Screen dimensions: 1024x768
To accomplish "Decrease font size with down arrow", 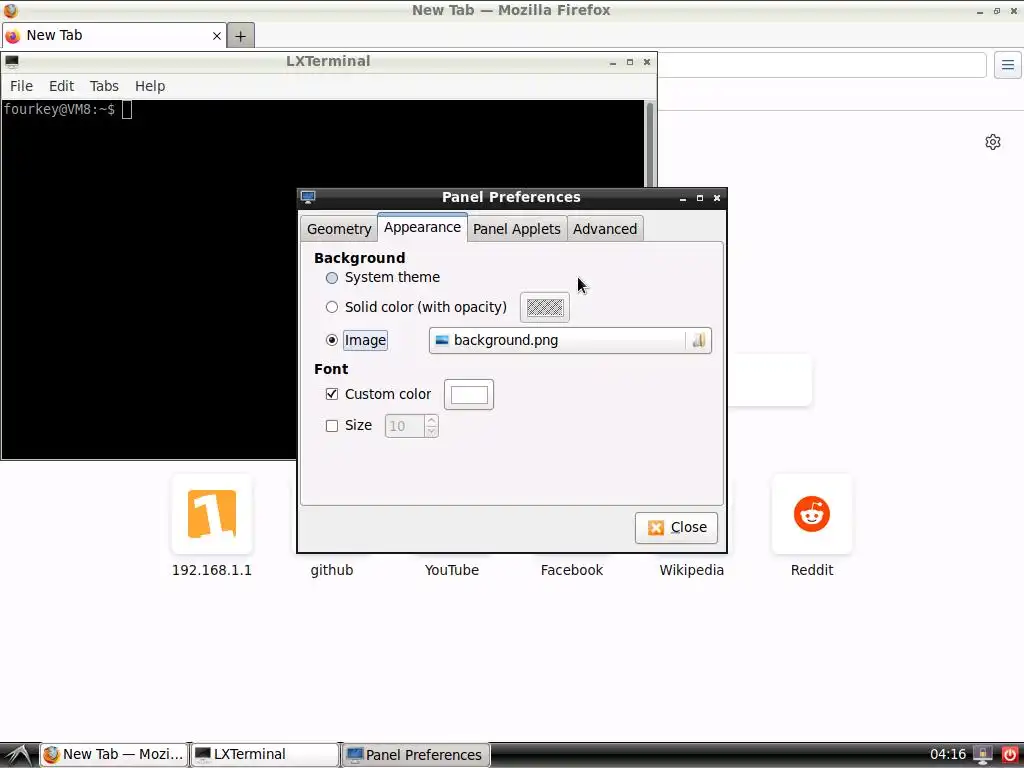I will (431, 432).
